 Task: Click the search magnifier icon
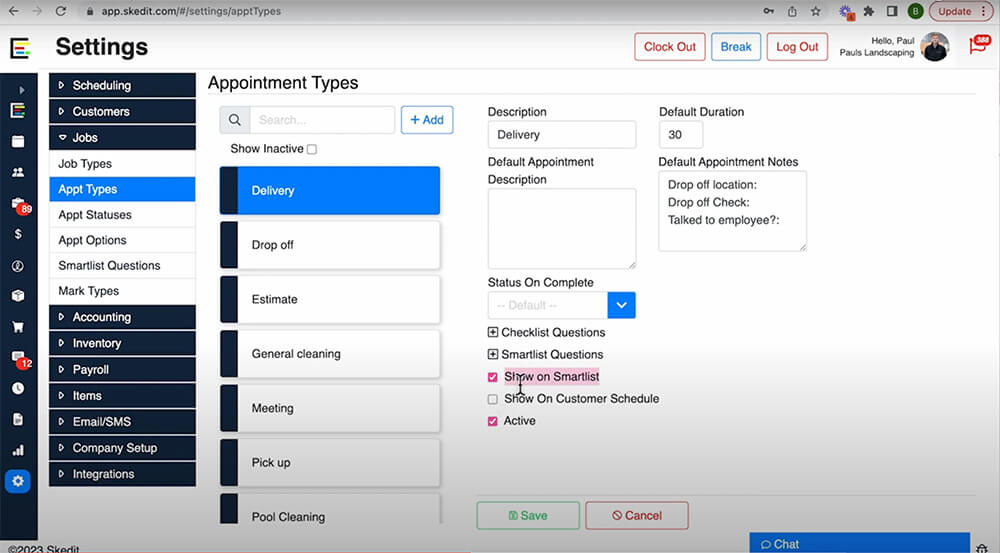235,120
